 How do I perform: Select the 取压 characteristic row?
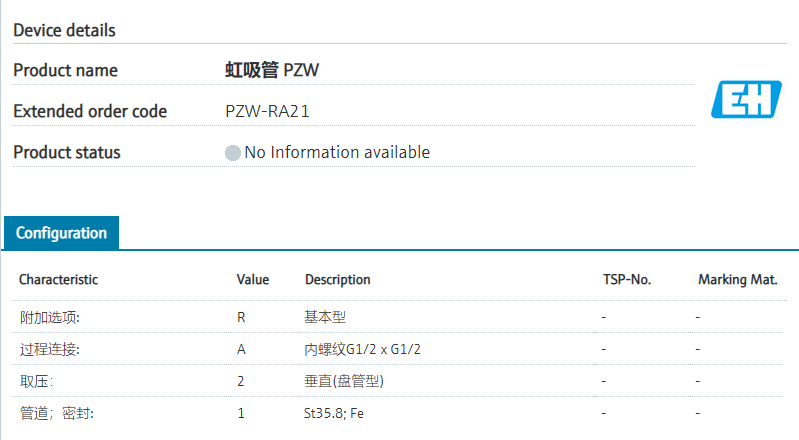(x=36, y=381)
